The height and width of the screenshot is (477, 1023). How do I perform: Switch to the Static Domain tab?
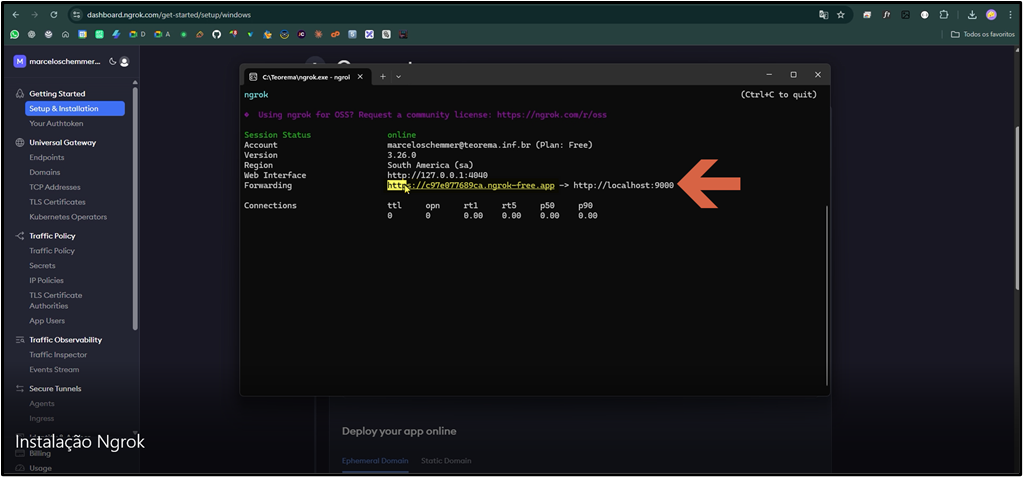click(446, 461)
